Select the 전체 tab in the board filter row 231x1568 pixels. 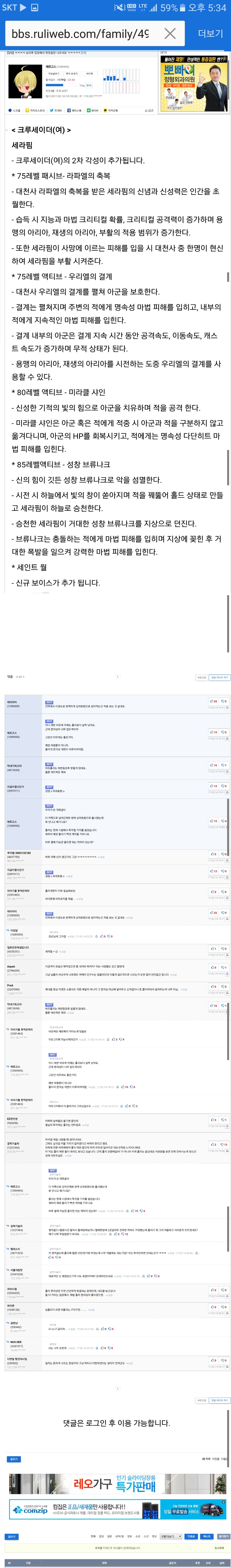click(93, 1536)
